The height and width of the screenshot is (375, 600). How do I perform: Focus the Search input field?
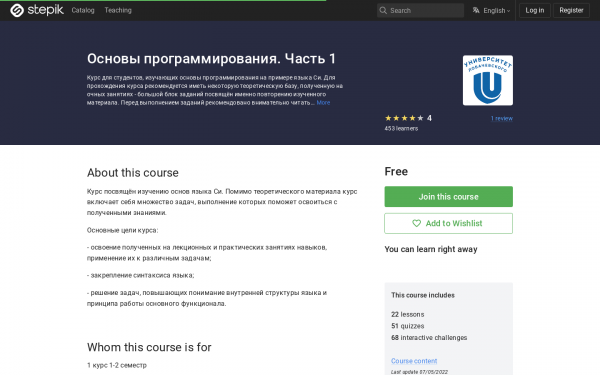(x=420, y=10)
